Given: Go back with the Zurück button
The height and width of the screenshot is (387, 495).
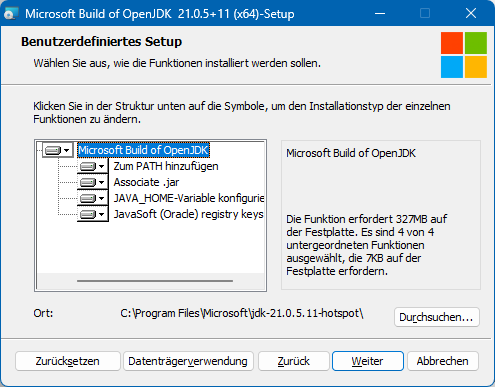Looking at the screenshot, I should pyautogui.click(x=294, y=361).
